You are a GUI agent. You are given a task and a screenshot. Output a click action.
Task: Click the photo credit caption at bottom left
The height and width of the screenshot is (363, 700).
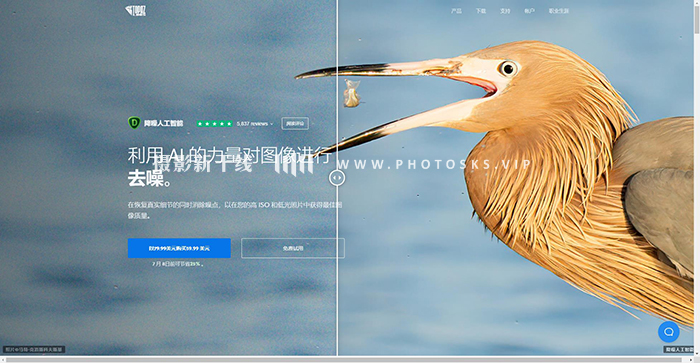(x=34, y=349)
